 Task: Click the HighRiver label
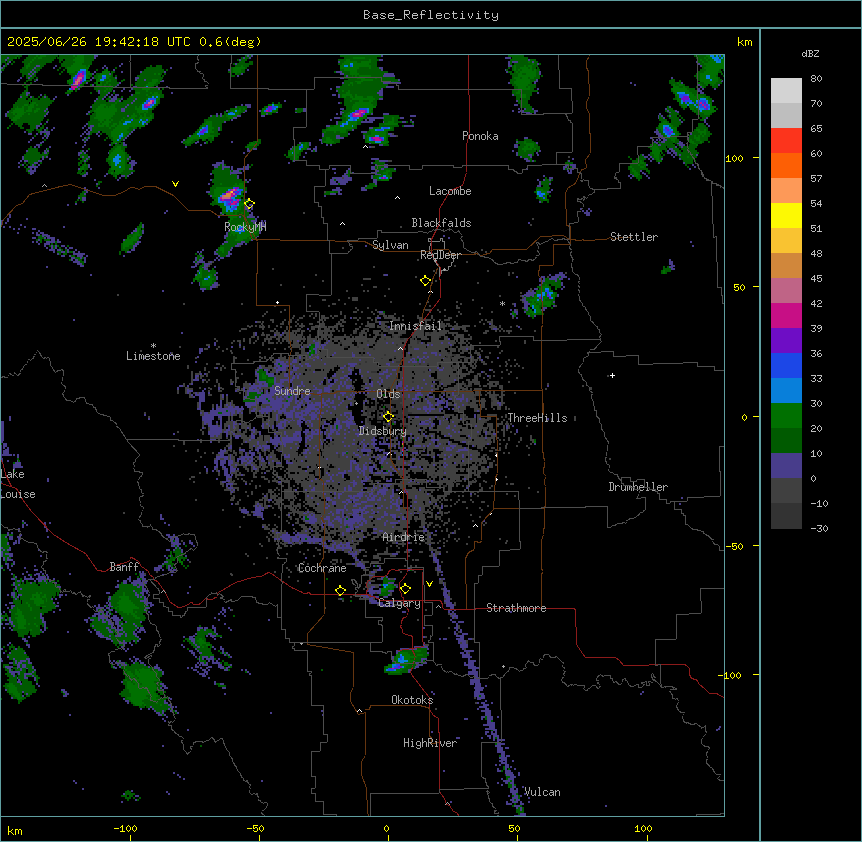(430, 743)
